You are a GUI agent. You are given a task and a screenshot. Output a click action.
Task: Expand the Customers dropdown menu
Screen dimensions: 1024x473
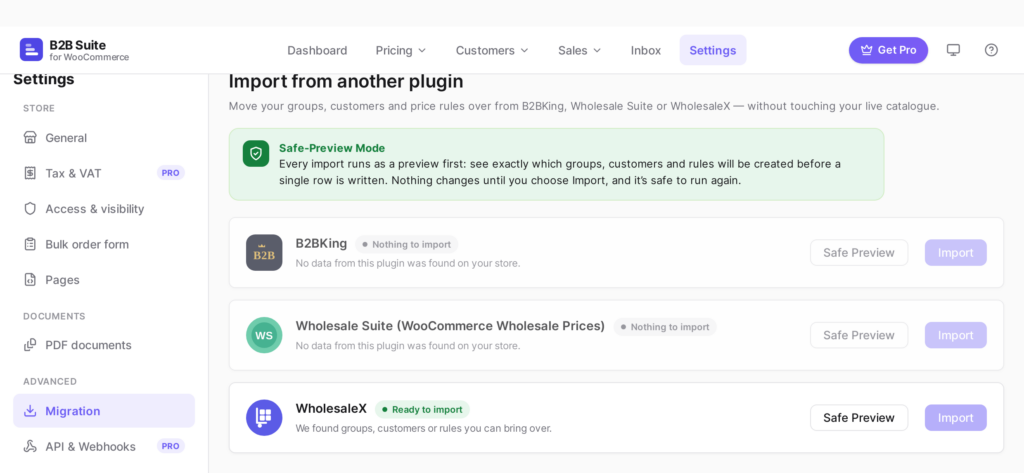pyautogui.click(x=492, y=50)
